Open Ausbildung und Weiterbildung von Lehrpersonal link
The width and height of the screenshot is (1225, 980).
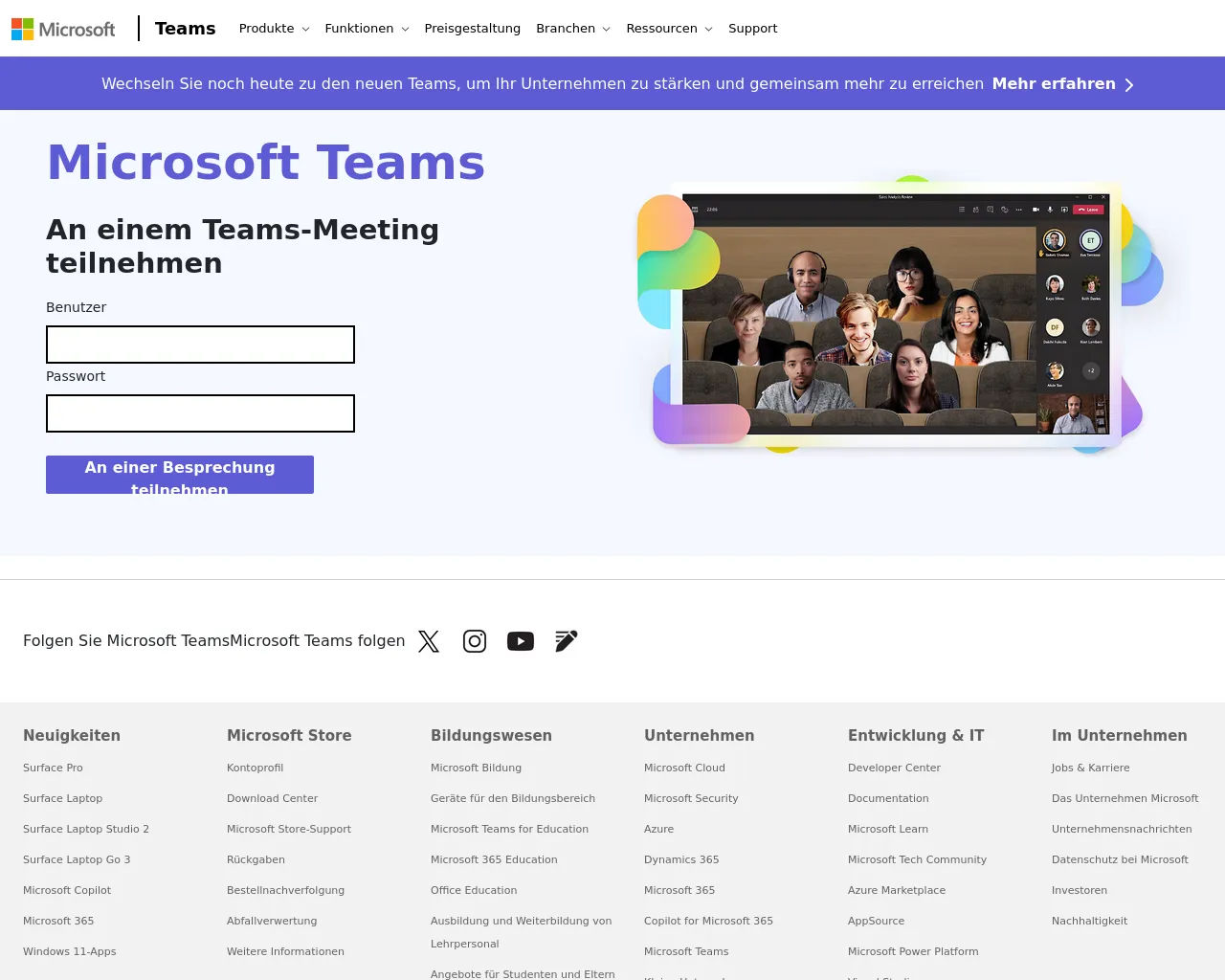[x=522, y=932]
